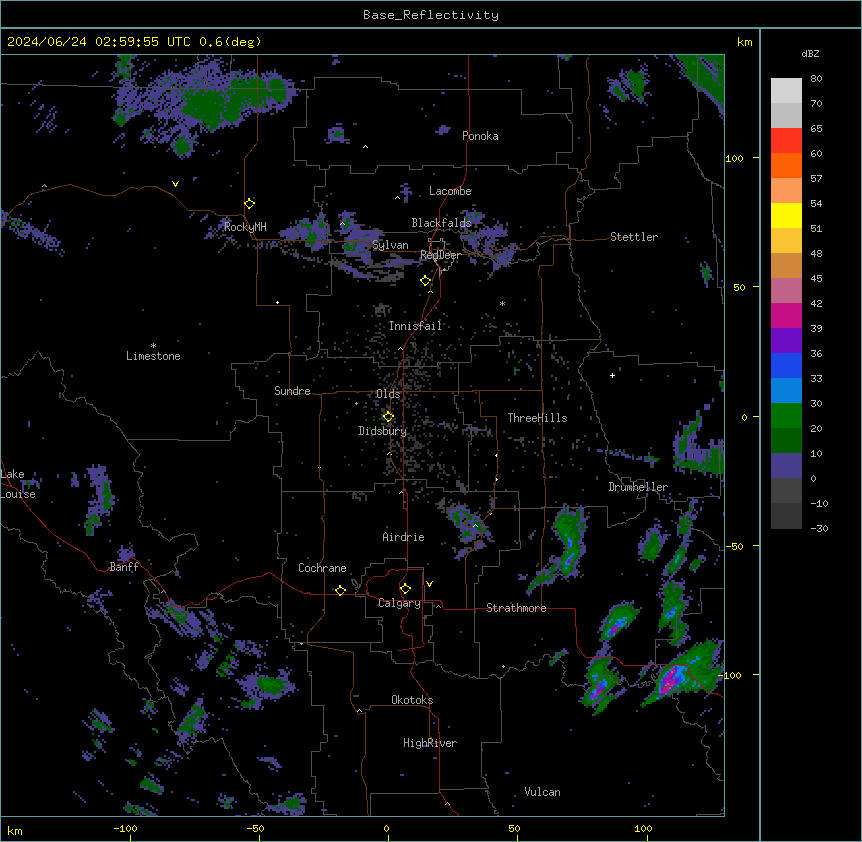Click the Sundre label
This screenshot has height=842, width=862.
pyautogui.click(x=292, y=391)
